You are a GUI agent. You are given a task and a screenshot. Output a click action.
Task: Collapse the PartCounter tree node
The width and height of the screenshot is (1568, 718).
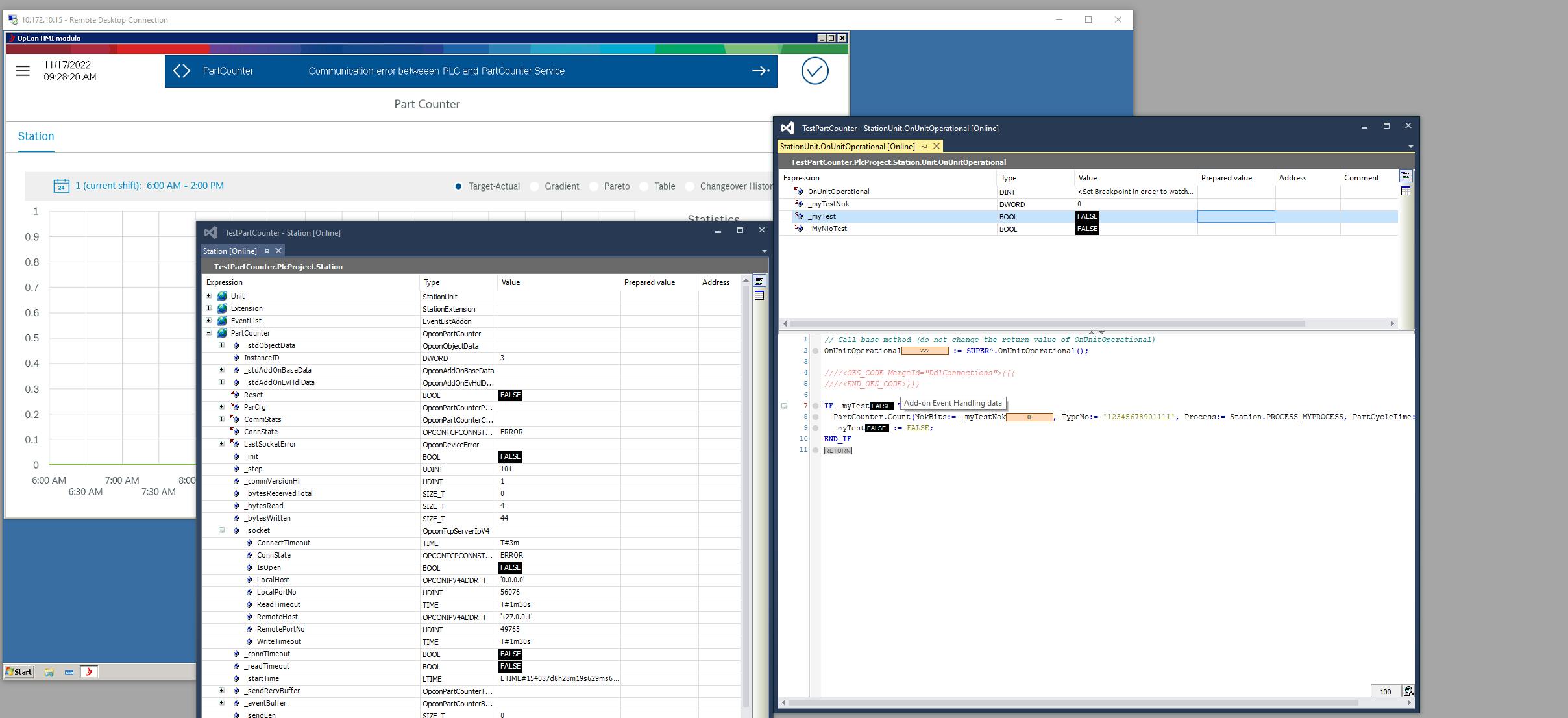[x=209, y=333]
